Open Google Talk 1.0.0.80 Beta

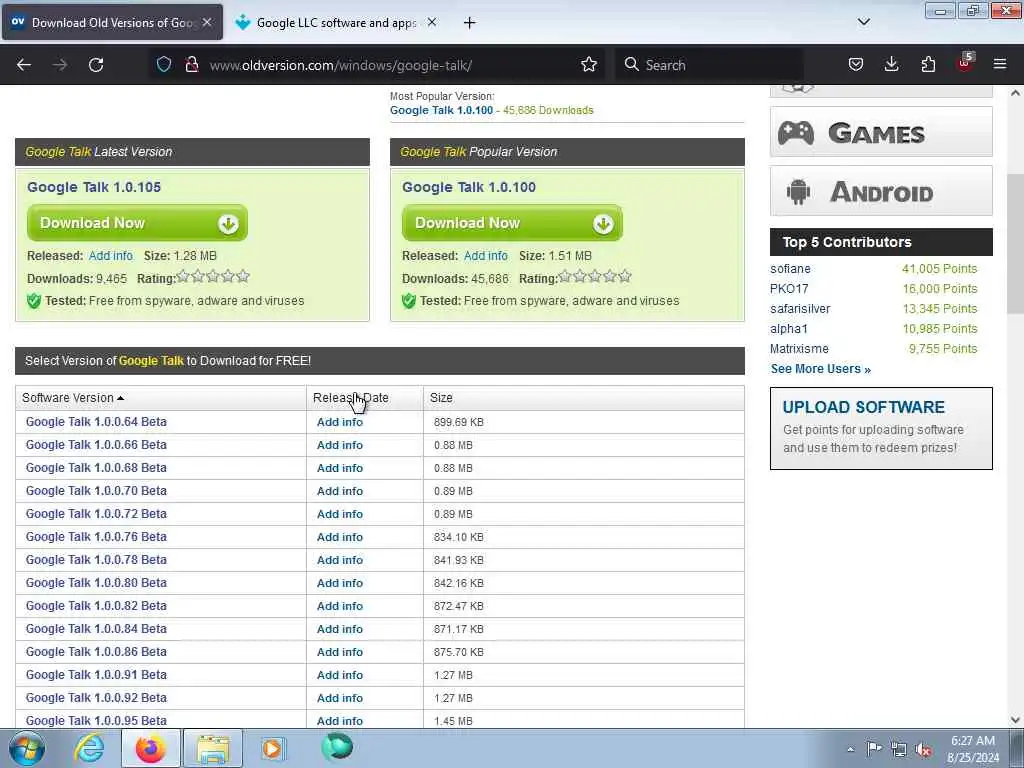click(96, 583)
